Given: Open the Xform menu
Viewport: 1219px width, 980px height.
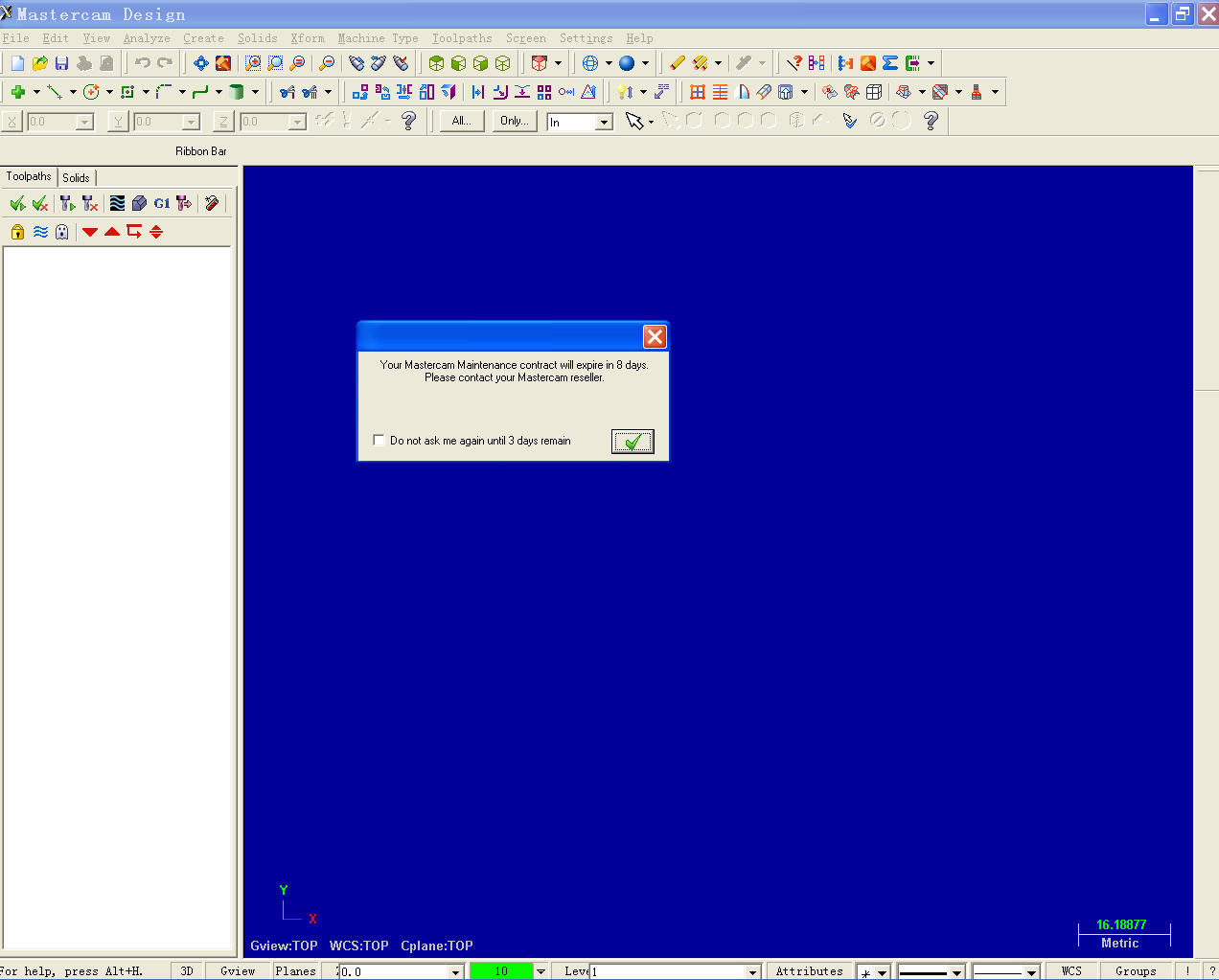Looking at the screenshot, I should (x=308, y=38).
